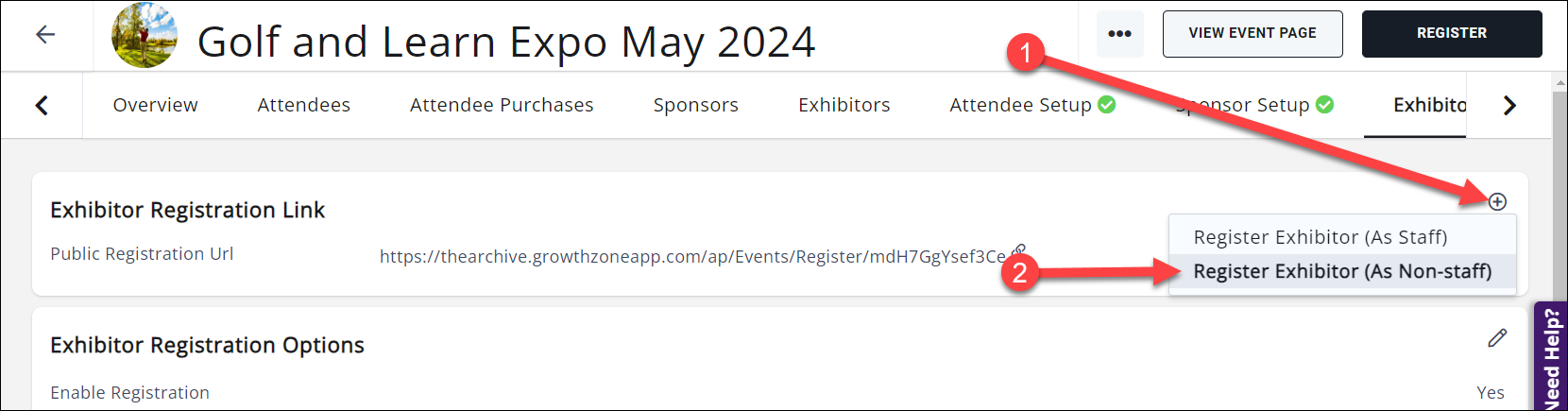This screenshot has width=1568, height=411.
Task: Open the Need Help? side panel
Action: pyautogui.click(x=1551, y=357)
